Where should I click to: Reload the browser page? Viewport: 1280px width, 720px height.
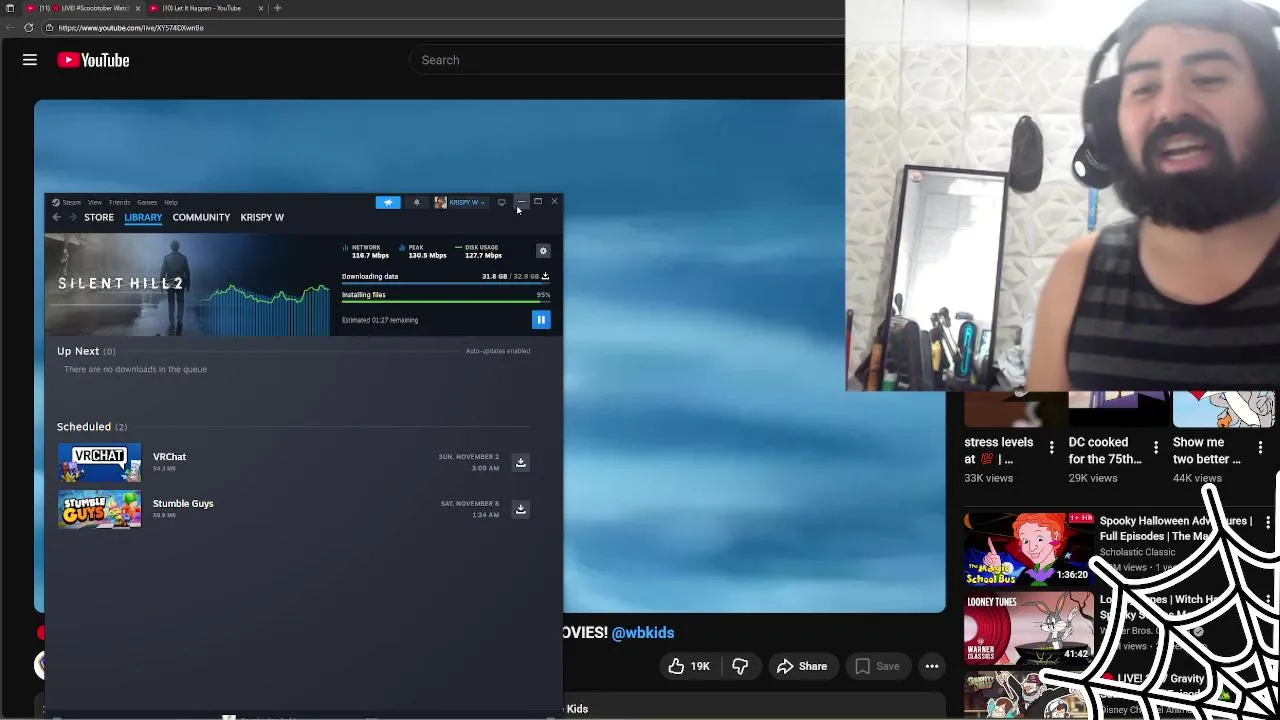click(28, 28)
